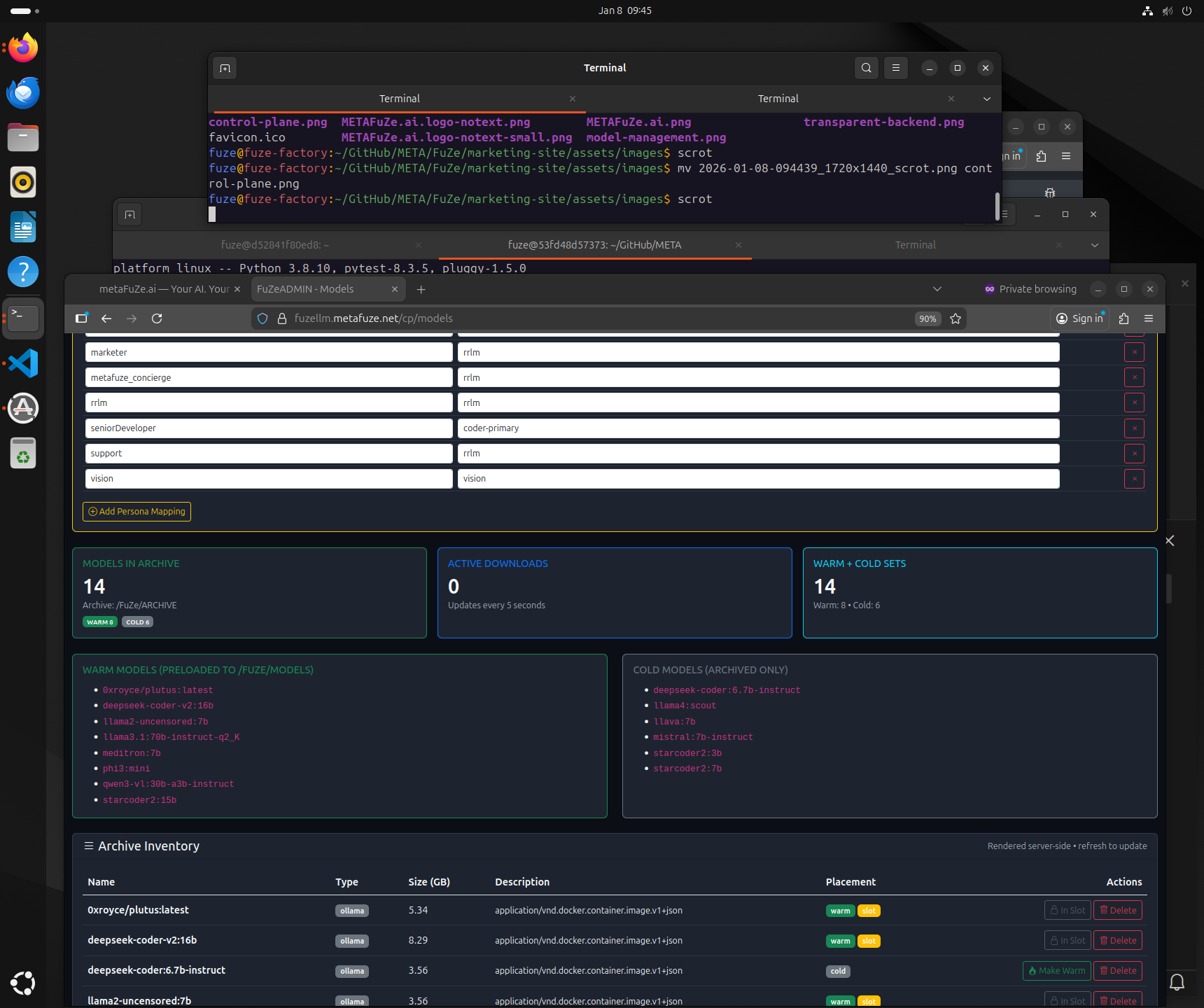Bookmark this page with star icon
This screenshot has width=1204, height=1008.
coord(955,318)
